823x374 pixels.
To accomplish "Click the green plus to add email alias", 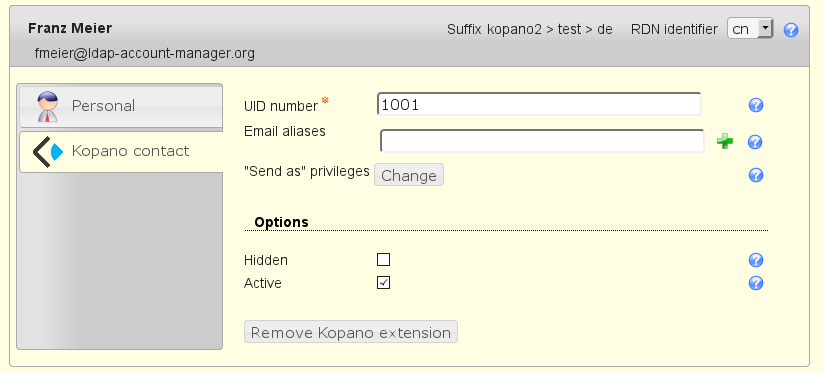I will [x=725, y=142].
